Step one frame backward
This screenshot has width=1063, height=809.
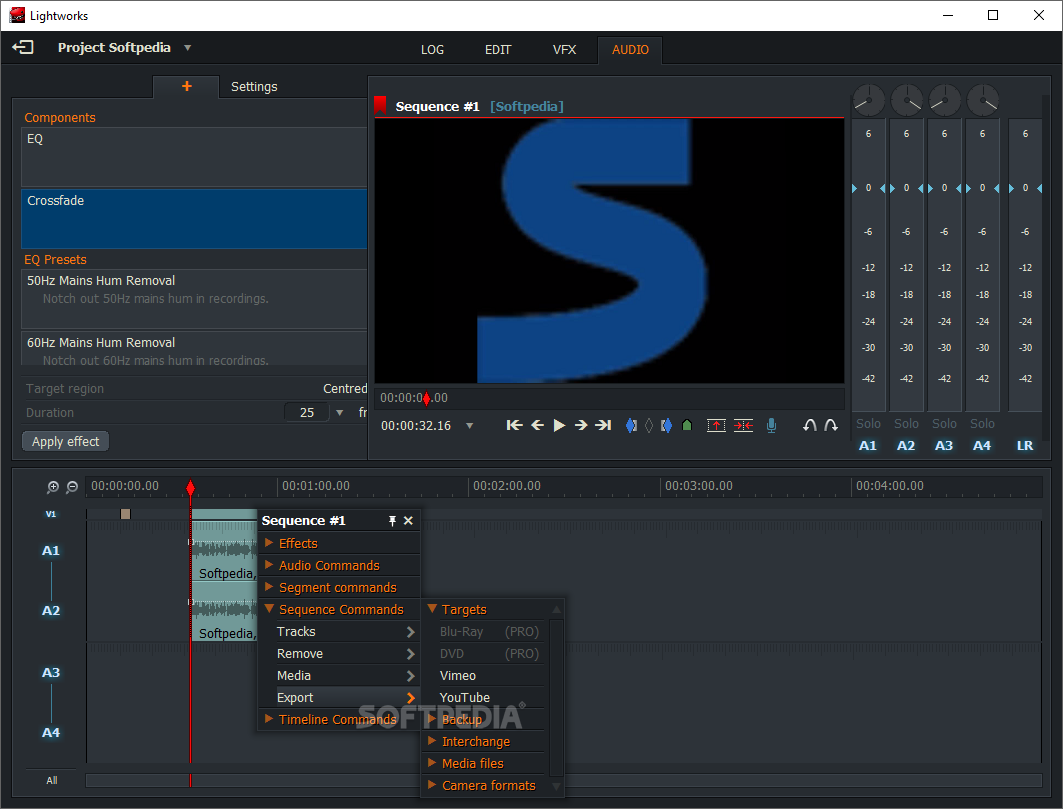click(538, 425)
